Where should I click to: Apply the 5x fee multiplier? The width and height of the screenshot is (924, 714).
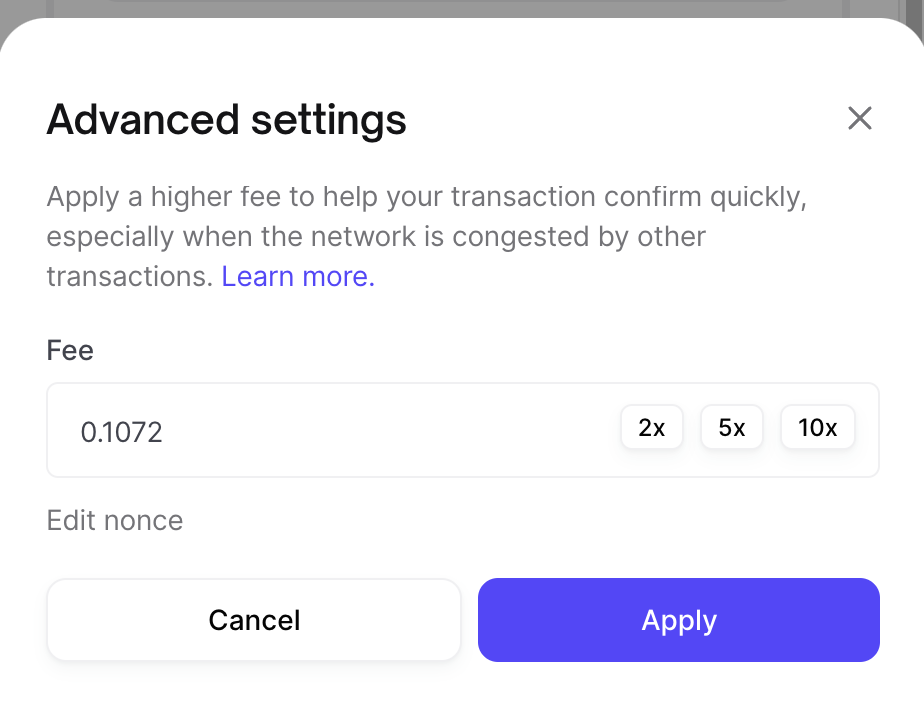pyautogui.click(x=731, y=427)
